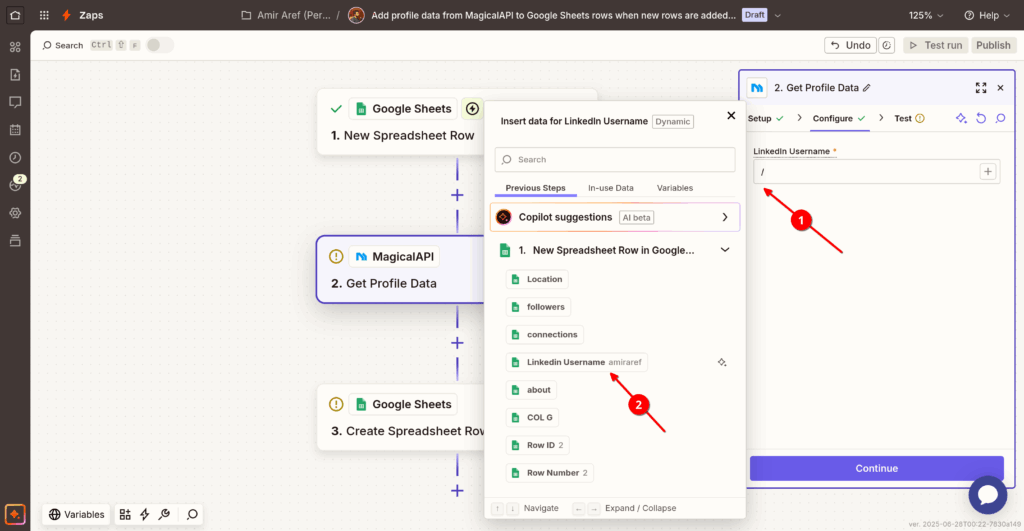Image resolution: width=1024 pixels, height=531 pixels.
Task: Click the search icon in bottom toolbar
Action: pyautogui.click(x=192, y=515)
